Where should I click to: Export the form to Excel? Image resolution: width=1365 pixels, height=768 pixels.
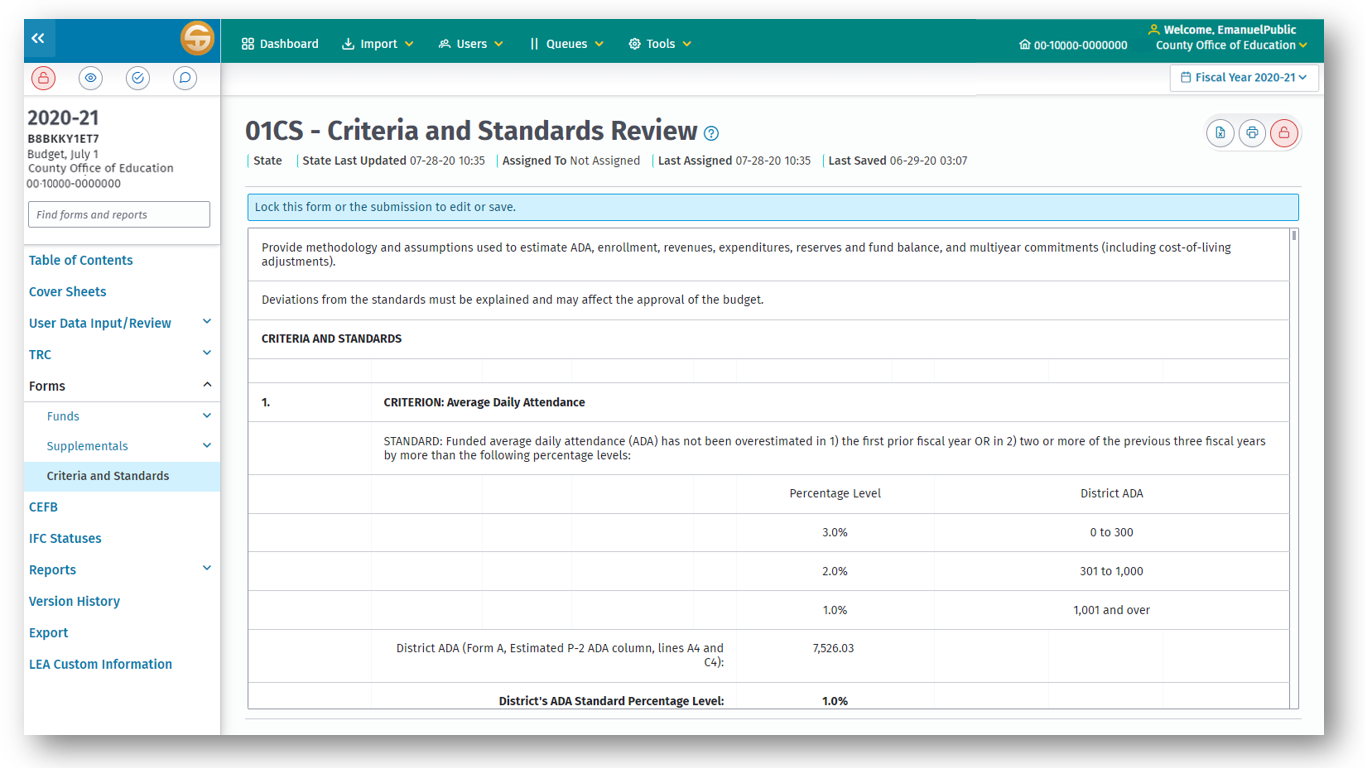coord(1220,132)
